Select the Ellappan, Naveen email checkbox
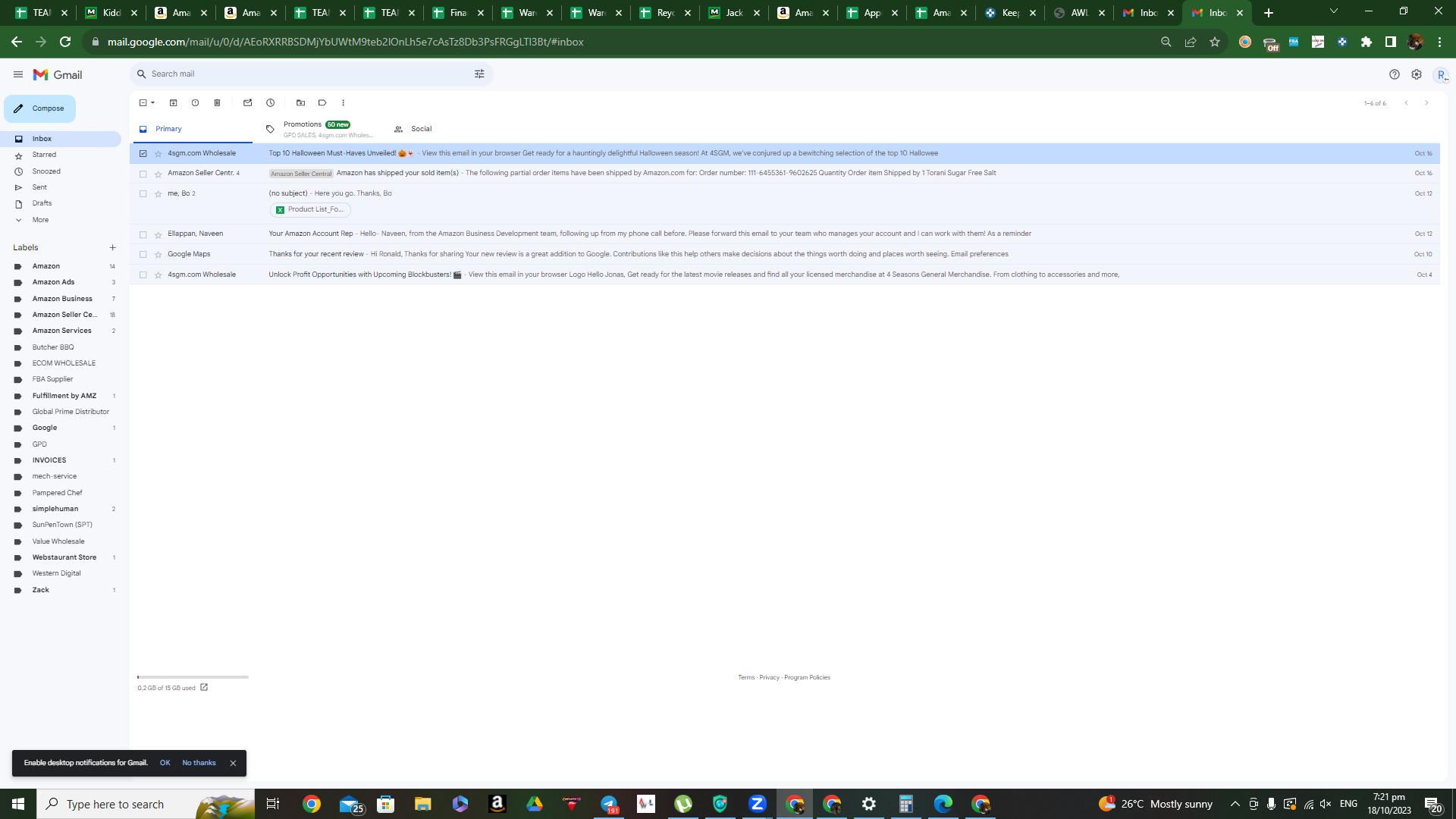Screen dimensions: 1456x819 143,234
